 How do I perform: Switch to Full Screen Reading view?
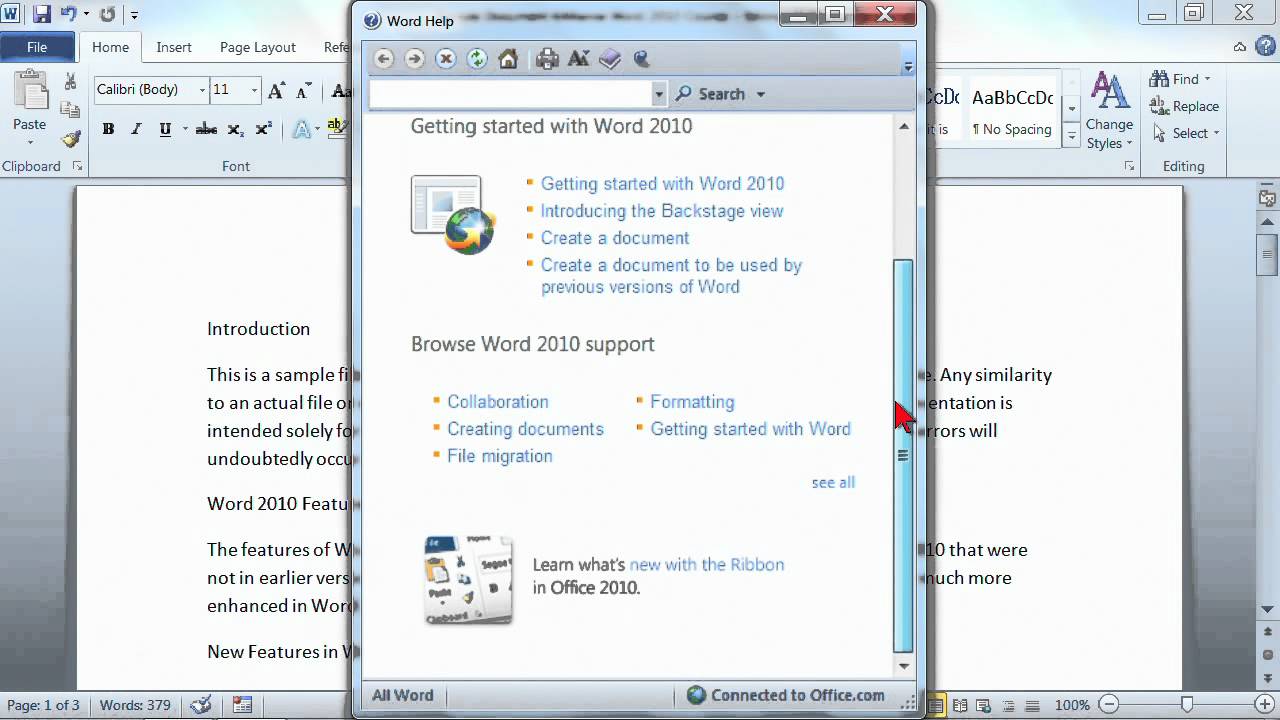(961, 705)
